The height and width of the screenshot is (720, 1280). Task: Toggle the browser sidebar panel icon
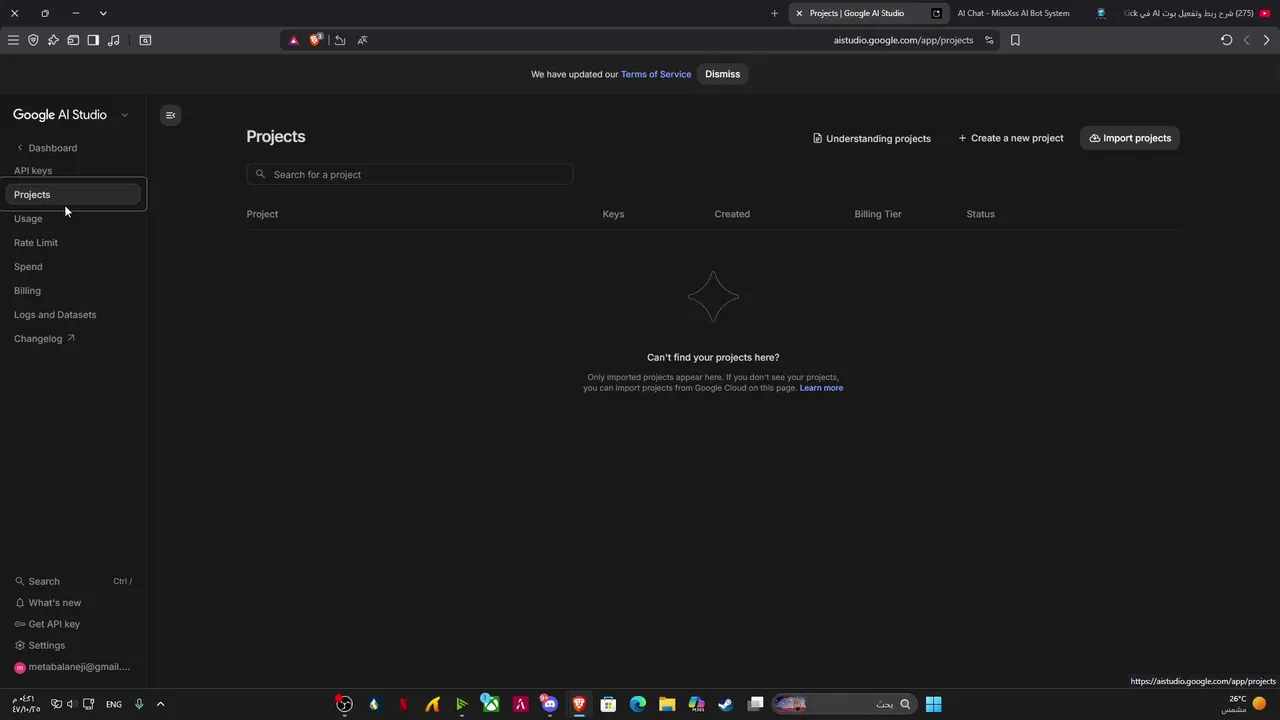point(93,40)
